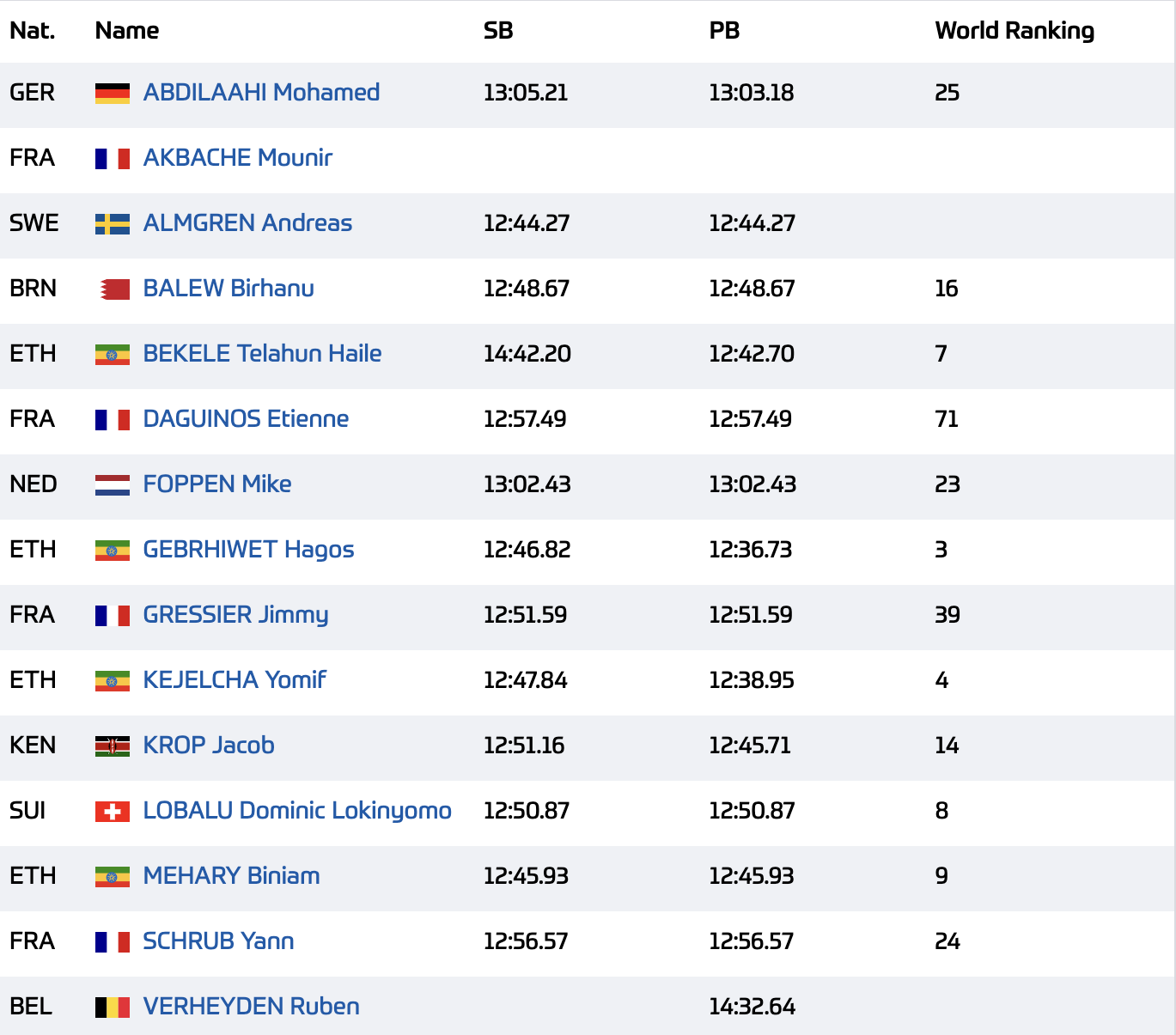Click the Swiss flag beside LOBALU Dominic
The height and width of the screenshot is (1035, 1176).
(113, 811)
